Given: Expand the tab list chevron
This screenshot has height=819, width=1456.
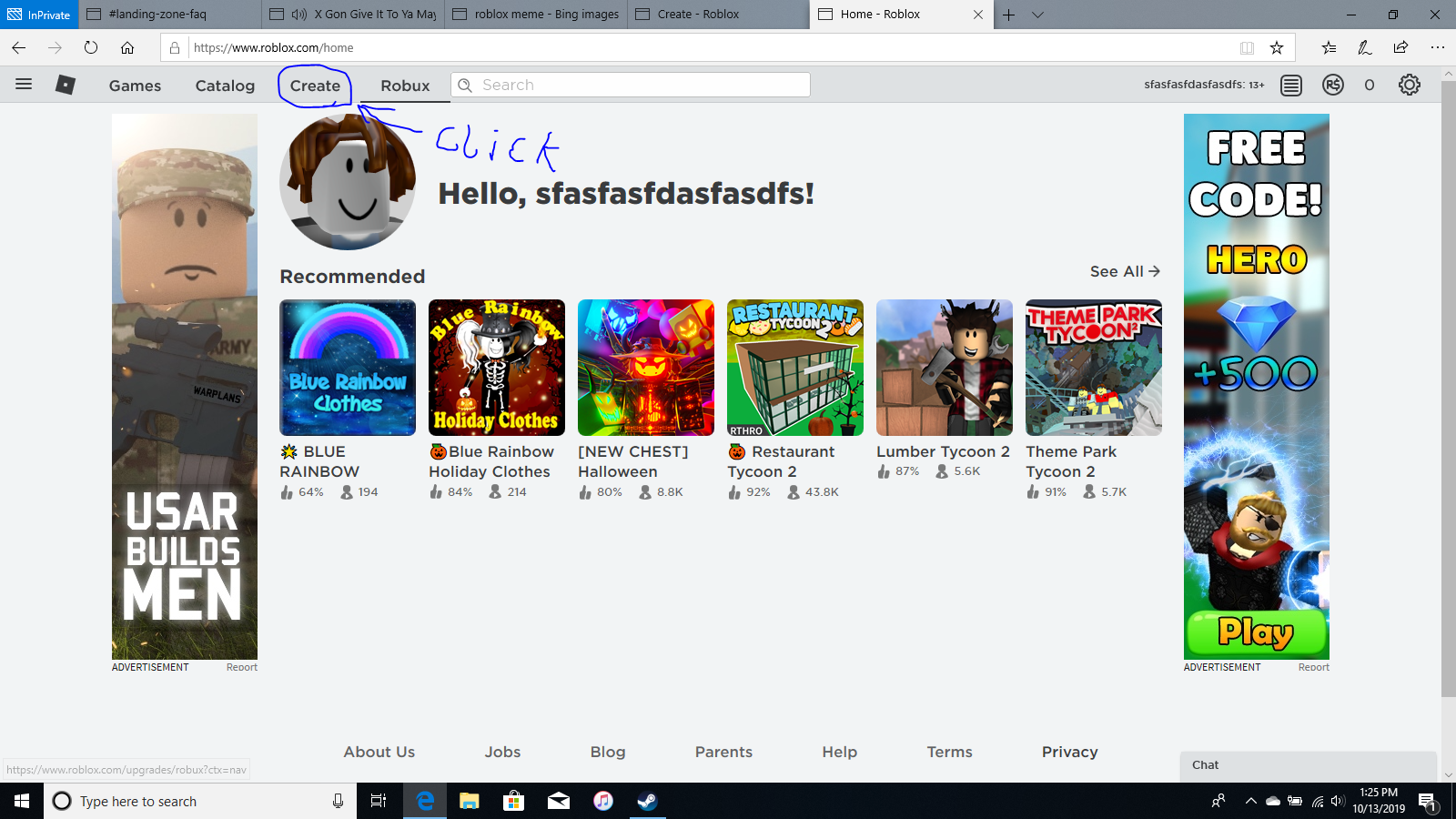Looking at the screenshot, I should [x=1037, y=15].
